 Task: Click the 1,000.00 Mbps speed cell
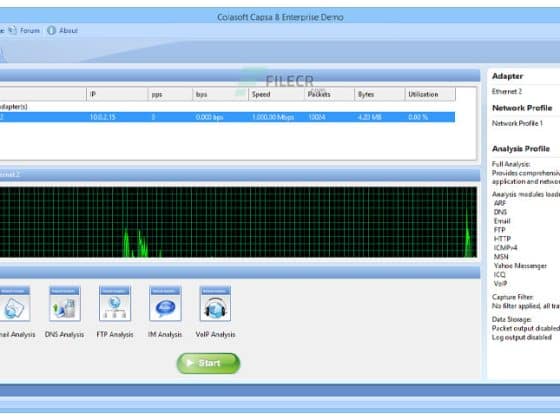click(x=273, y=117)
